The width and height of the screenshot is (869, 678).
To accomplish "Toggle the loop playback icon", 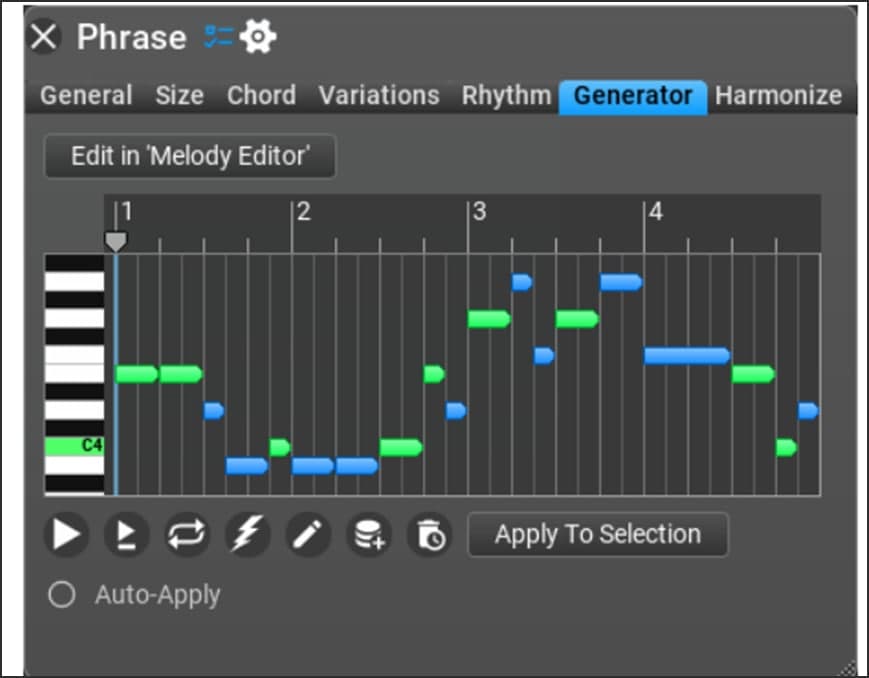I will (x=187, y=535).
